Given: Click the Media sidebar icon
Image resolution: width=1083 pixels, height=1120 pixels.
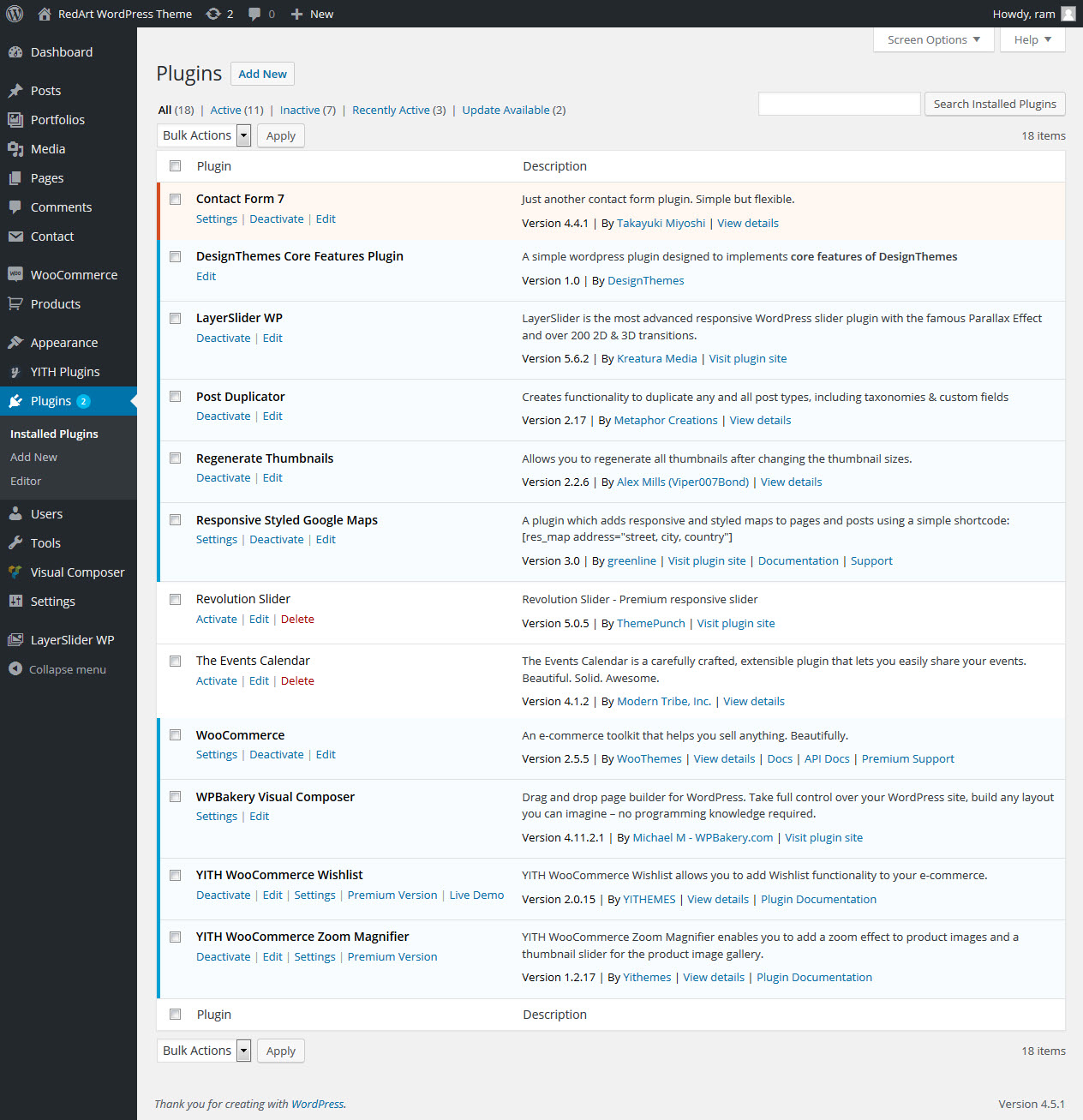Looking at the screenshot, I should (x=15, y=149).
